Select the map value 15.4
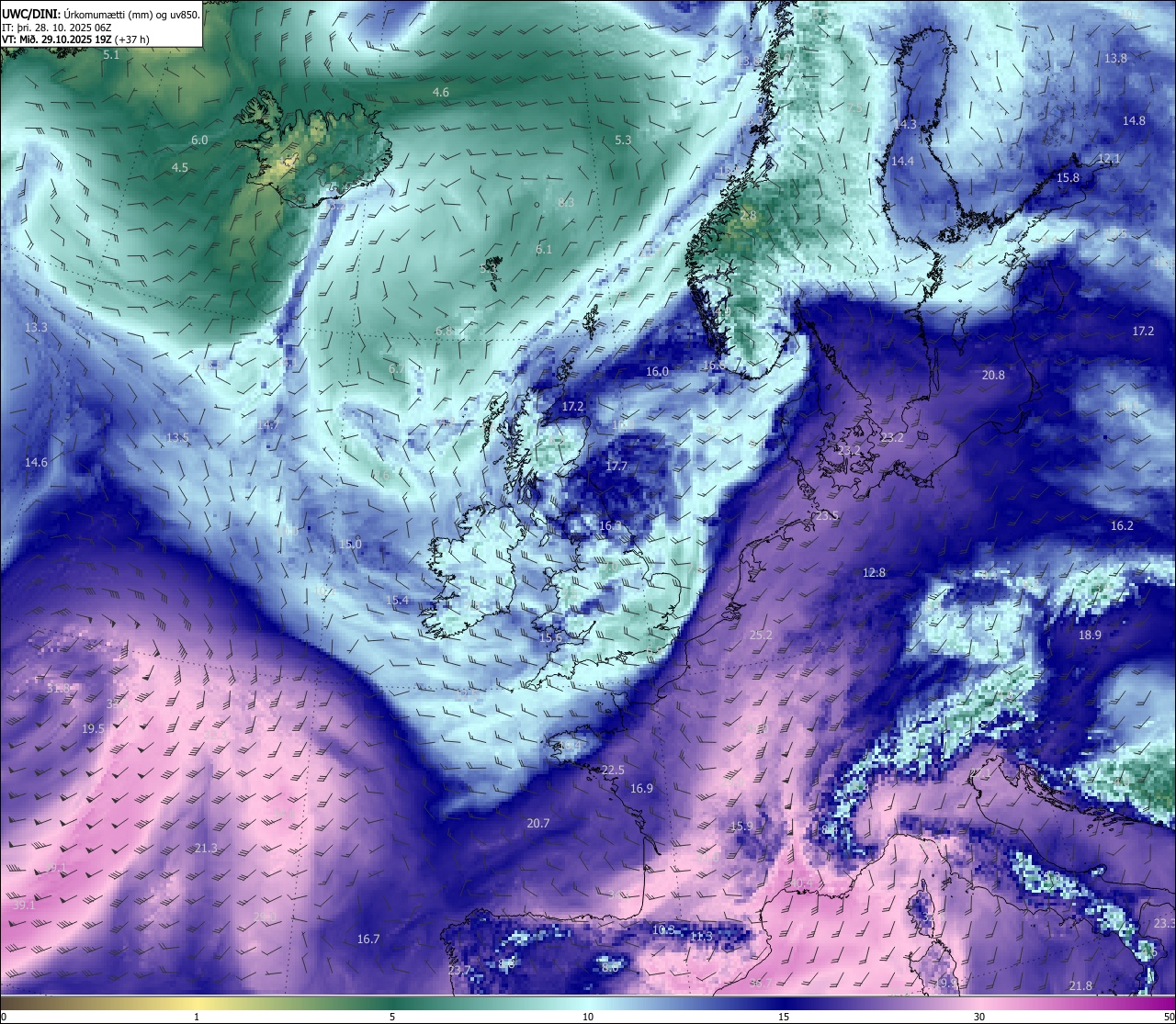The image size is (1176, 1024). (397, 601)
